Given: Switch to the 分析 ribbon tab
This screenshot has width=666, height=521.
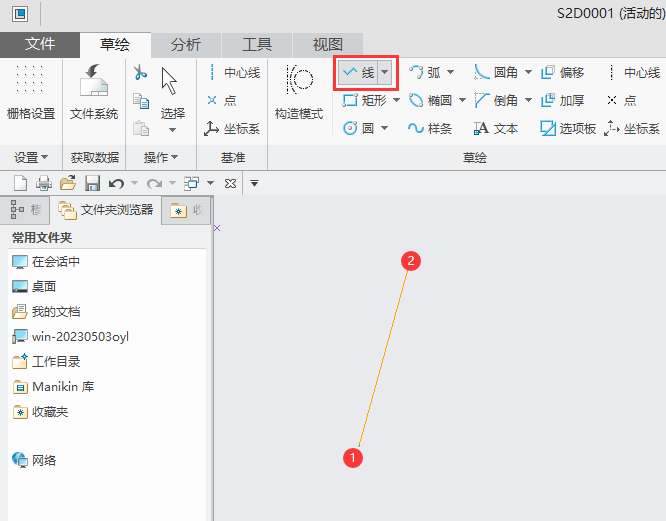Looking at the screenshot, I should [x=186, y=45].
